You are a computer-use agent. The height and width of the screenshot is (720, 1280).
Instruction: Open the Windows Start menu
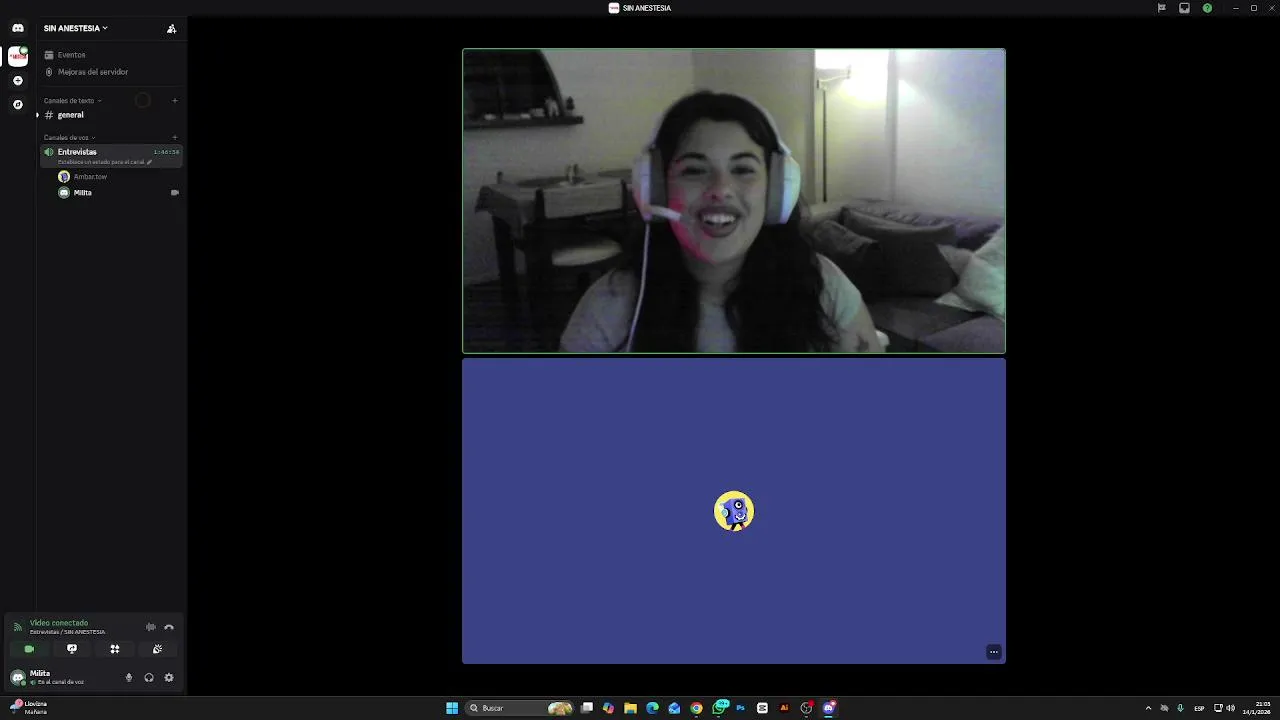tap(452, 708)
